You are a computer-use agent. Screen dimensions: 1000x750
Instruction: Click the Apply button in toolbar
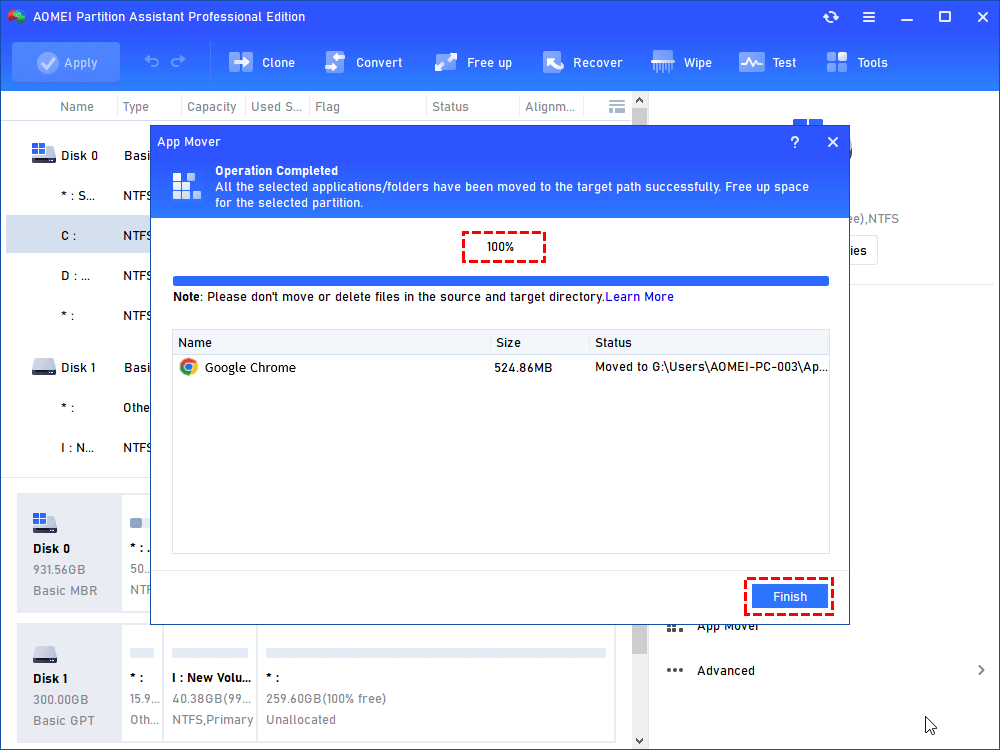[x=66, y=62]
